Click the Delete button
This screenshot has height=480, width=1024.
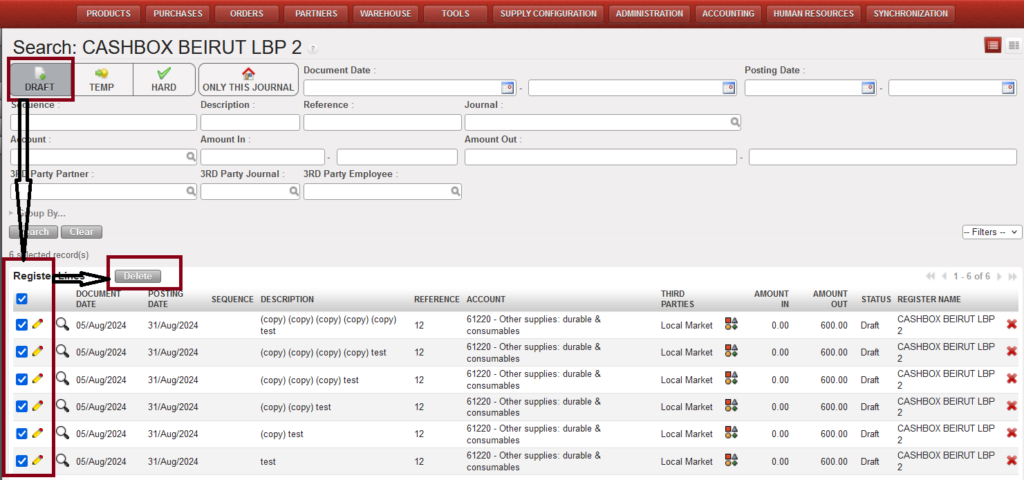138,276
